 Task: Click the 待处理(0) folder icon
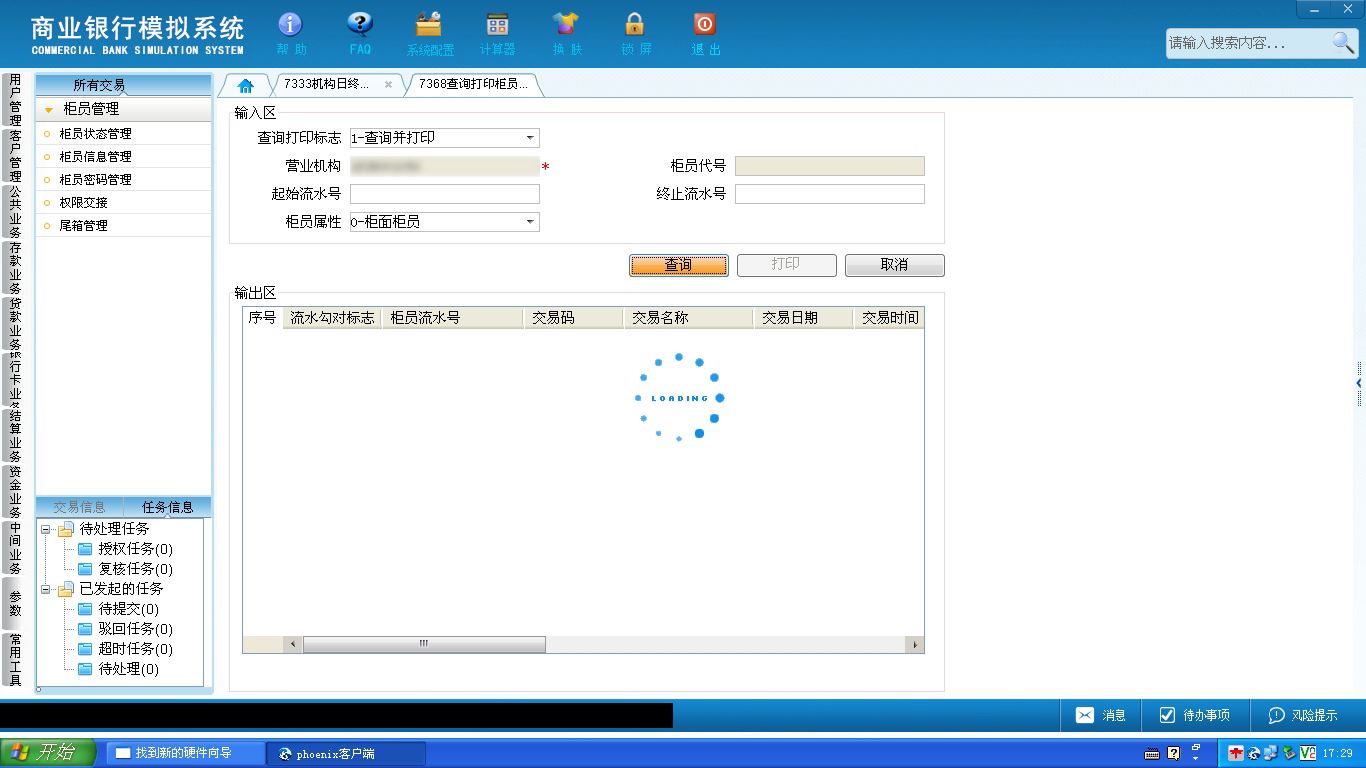tap(85, 669)
